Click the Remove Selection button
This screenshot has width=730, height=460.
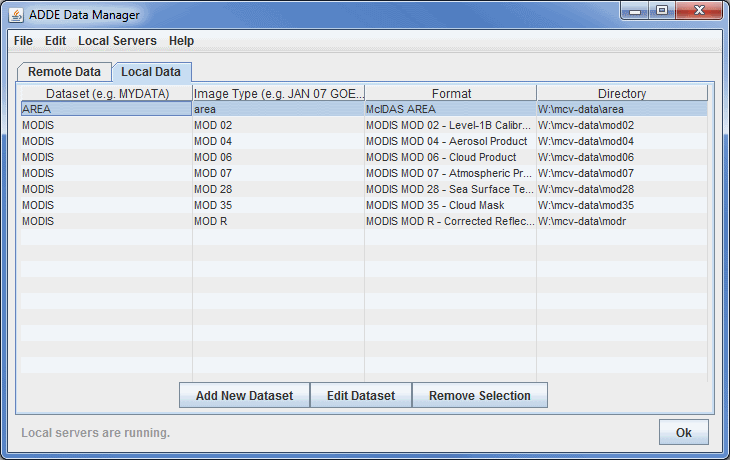[480, 395]
